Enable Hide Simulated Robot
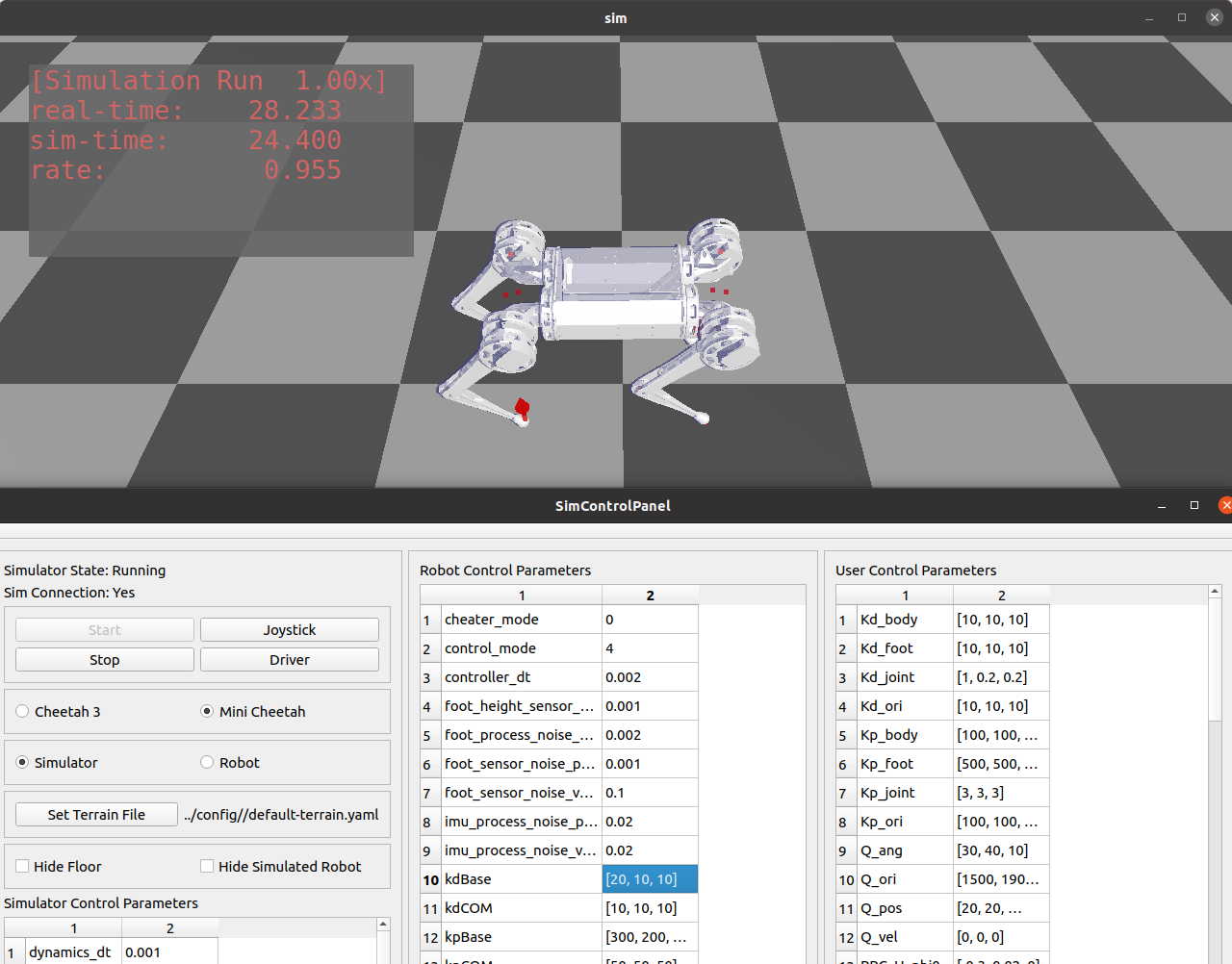 (207, 866)
